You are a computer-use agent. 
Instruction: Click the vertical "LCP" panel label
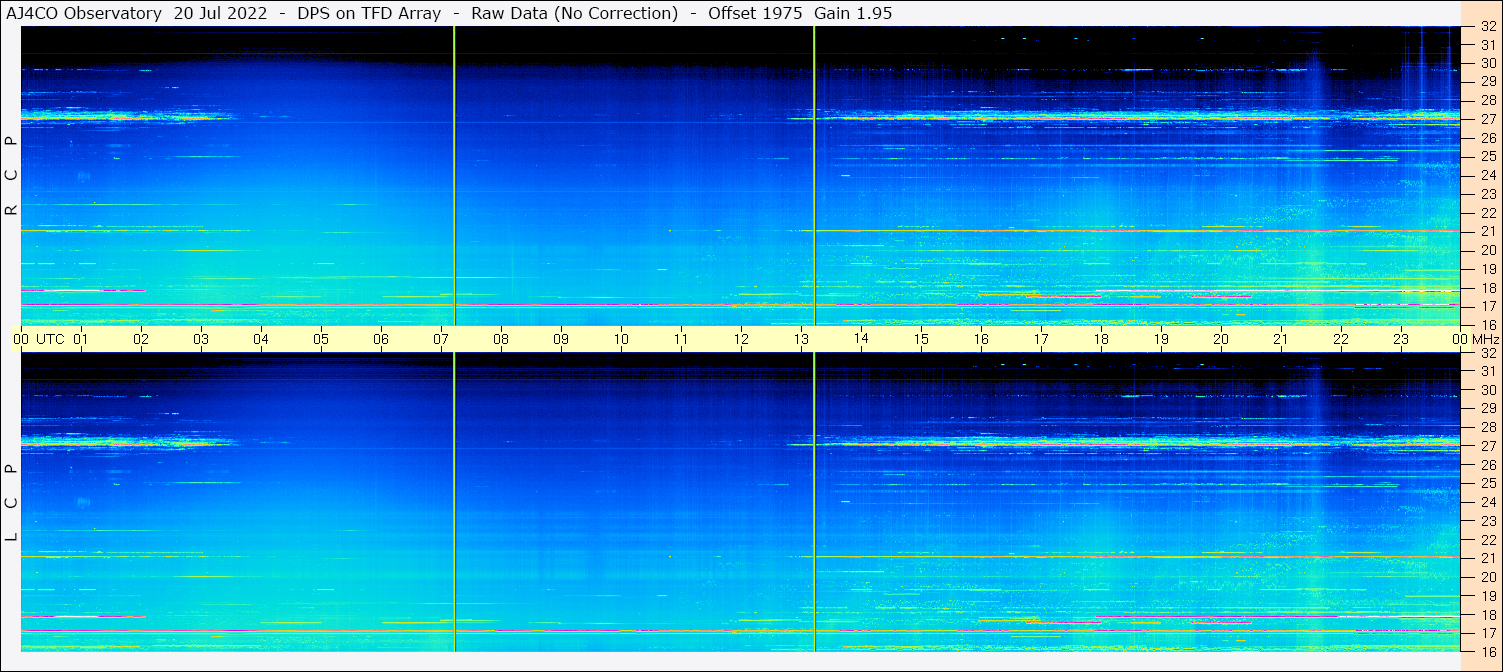pos(11,503)
